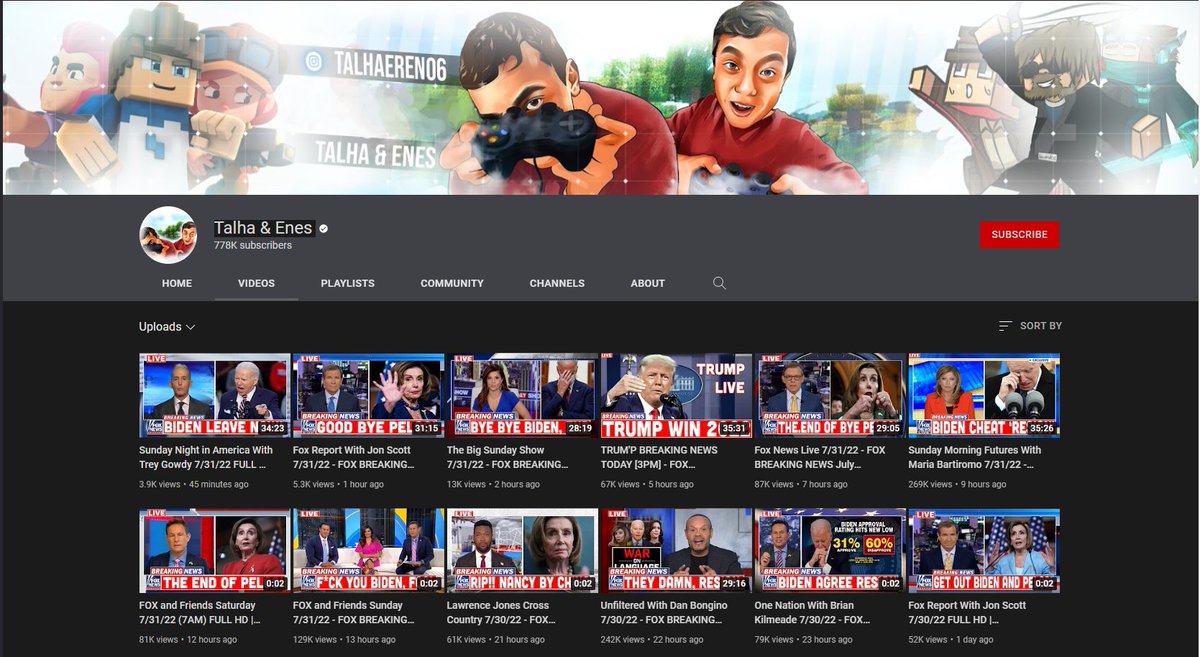The width and height of the screenshot is (1200, 657).
Task: Click title Sunday Morning Futures With Maria Bartiromo
Action: 975,457
